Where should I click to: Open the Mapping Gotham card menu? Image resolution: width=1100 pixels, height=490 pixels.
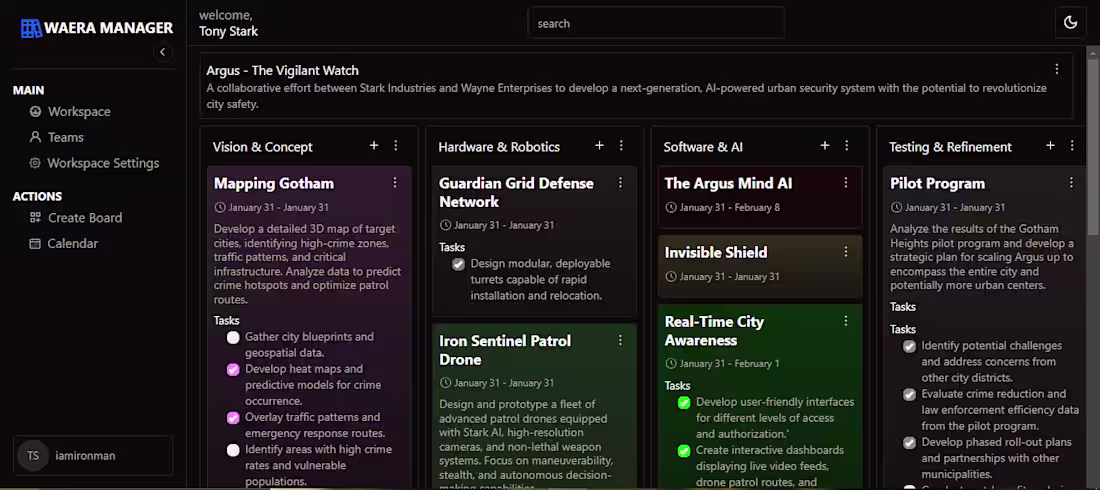click(395, 183)
